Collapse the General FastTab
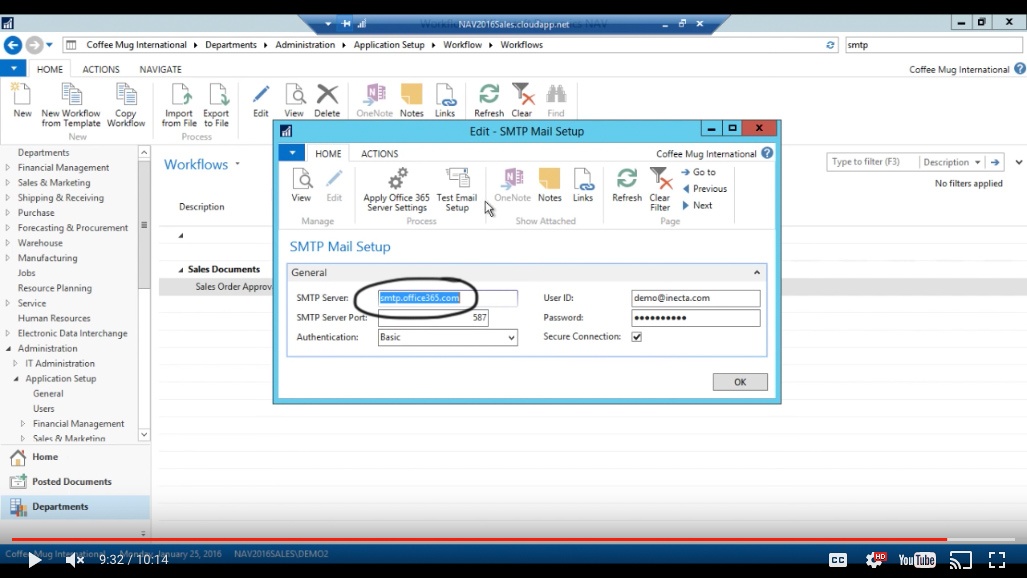The width and height of the screenshot is (1027, 578). coord(756,273)
